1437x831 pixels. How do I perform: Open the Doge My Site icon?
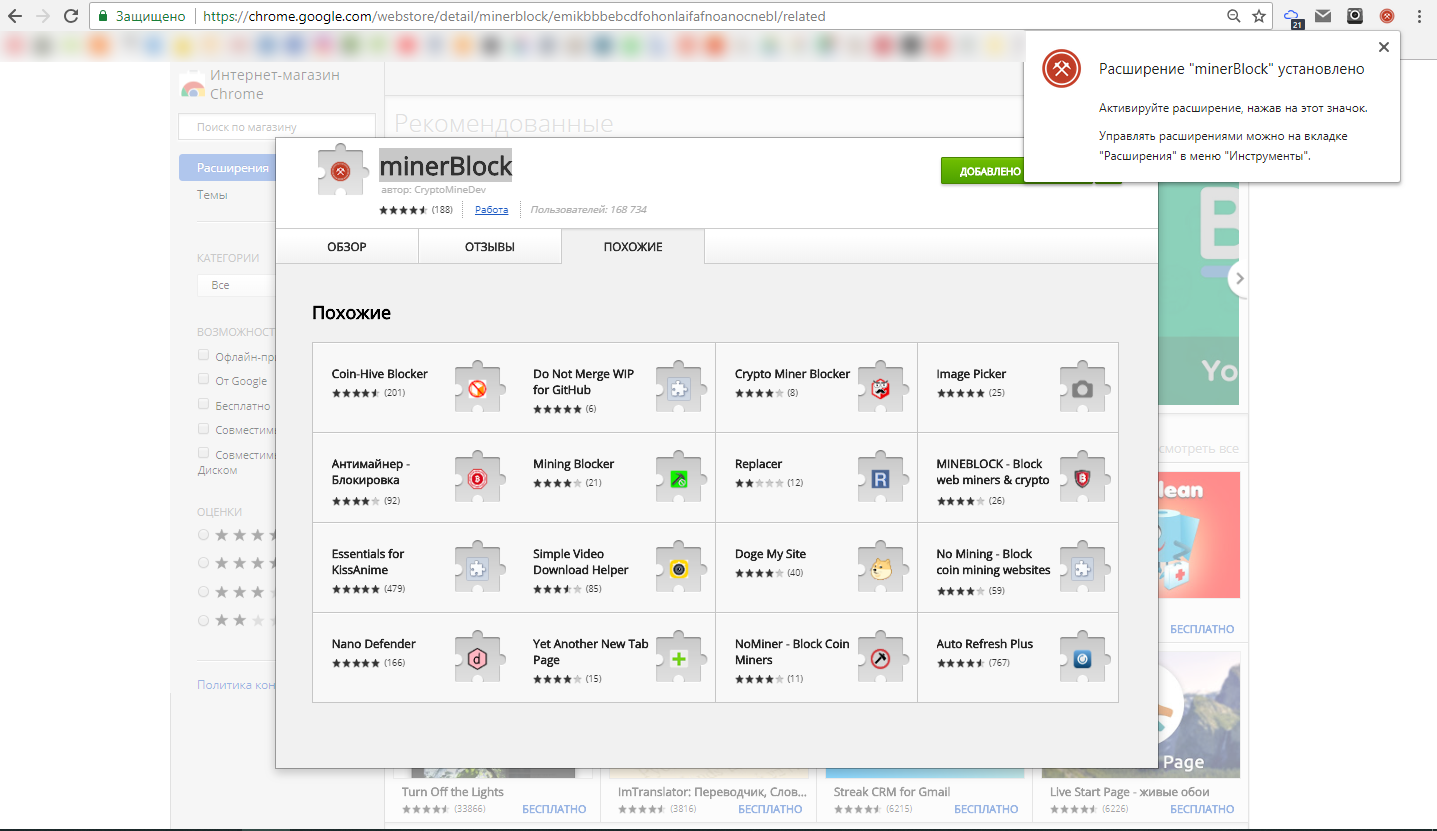click(881, 568)
